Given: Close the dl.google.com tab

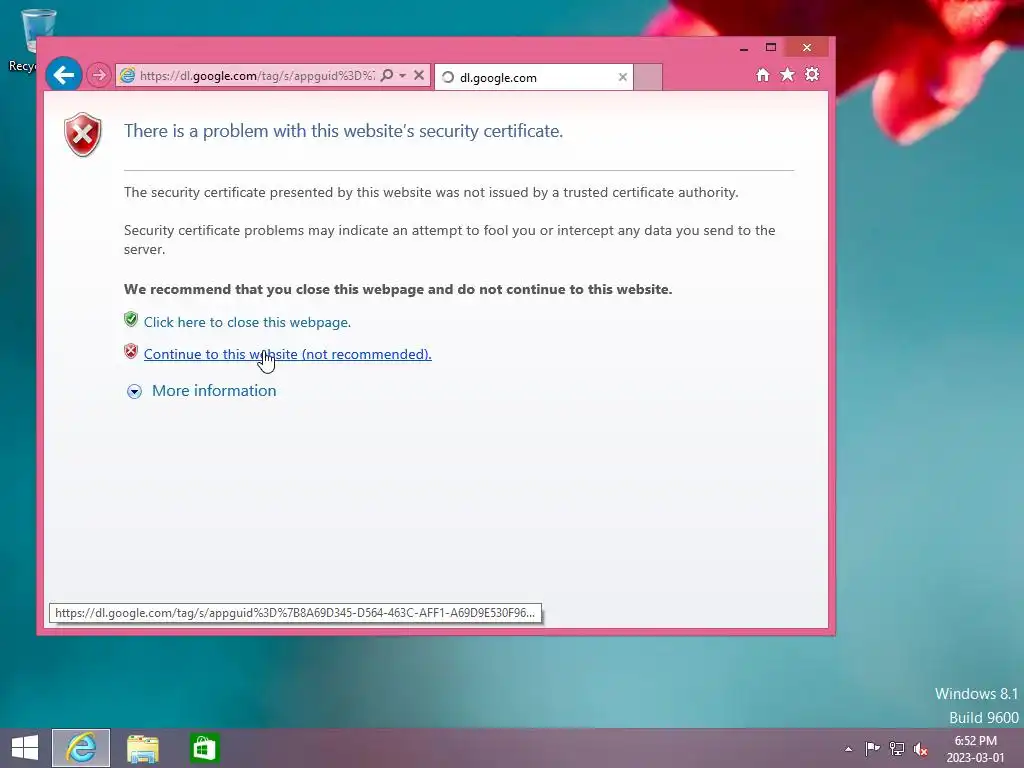Looking at the screenshot, I should click(x=622, y=77).
